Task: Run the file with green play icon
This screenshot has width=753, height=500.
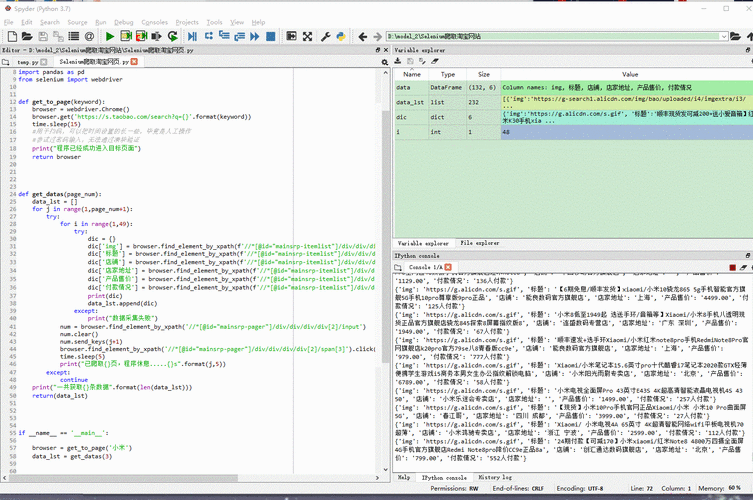Action: point(109,36)
